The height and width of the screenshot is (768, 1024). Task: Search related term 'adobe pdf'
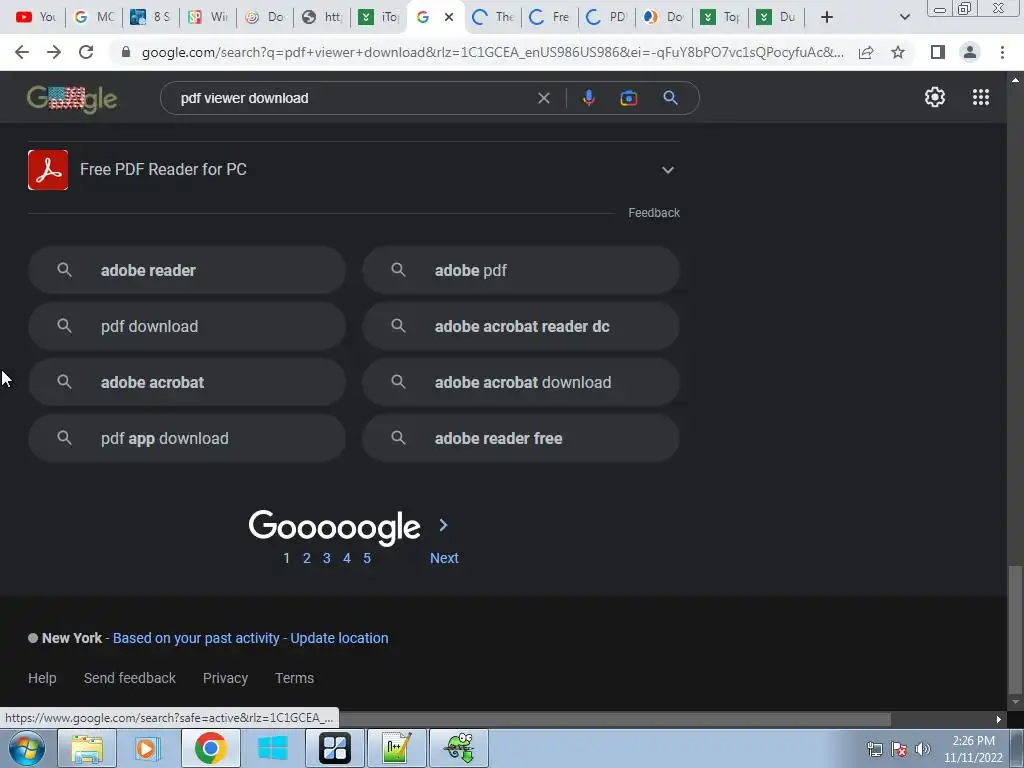521,270
